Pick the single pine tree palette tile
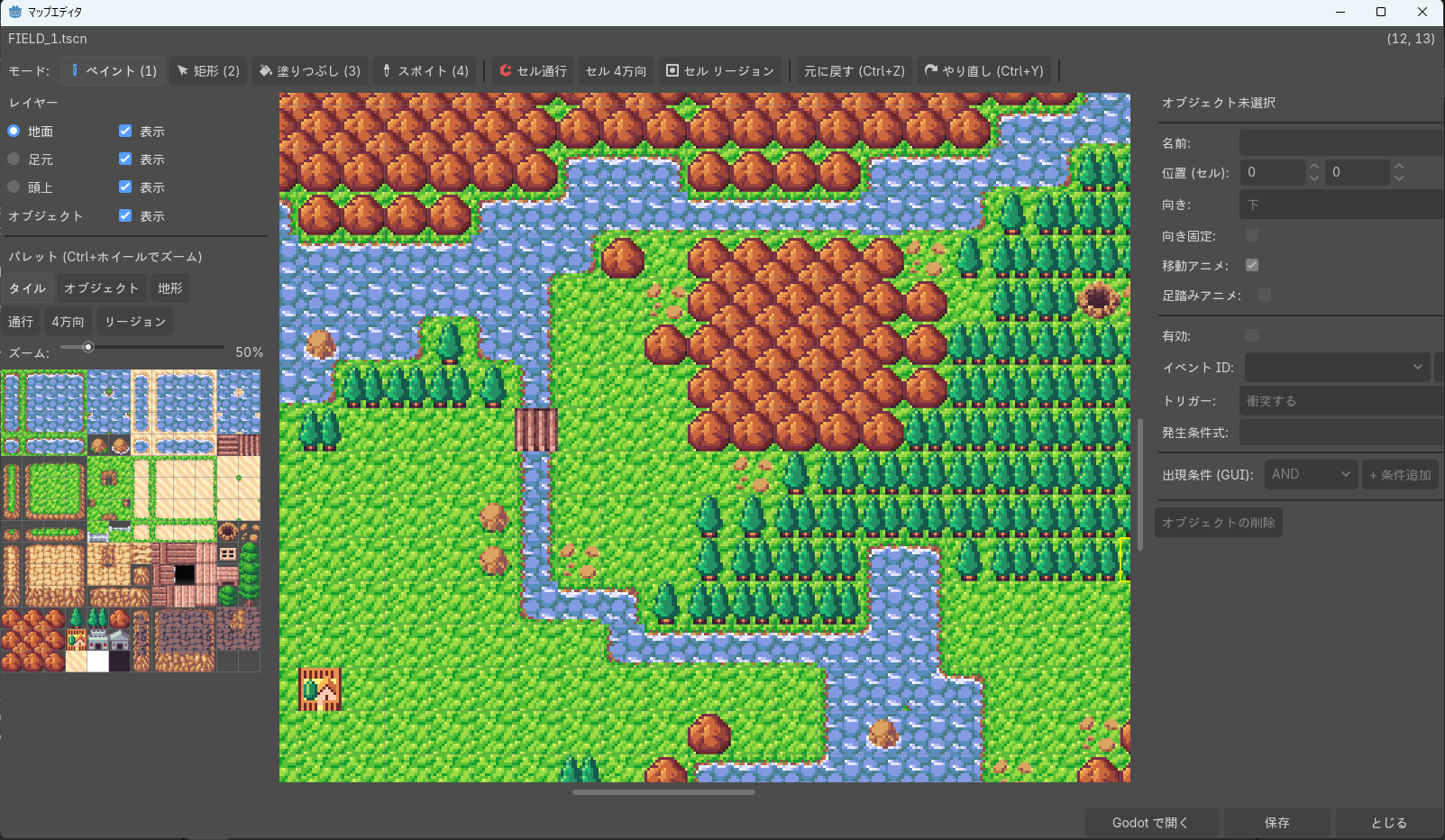 [x=77, y=617]
